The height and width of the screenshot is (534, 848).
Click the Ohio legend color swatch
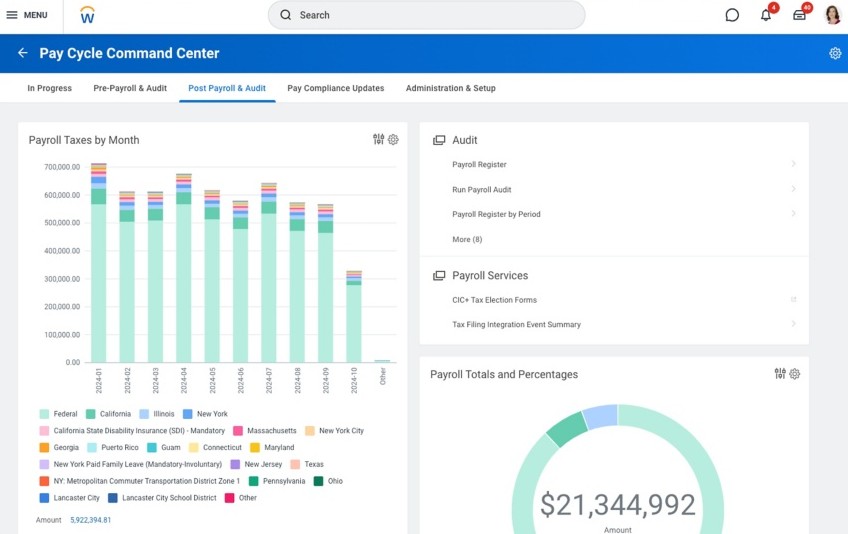click(319, 481)
